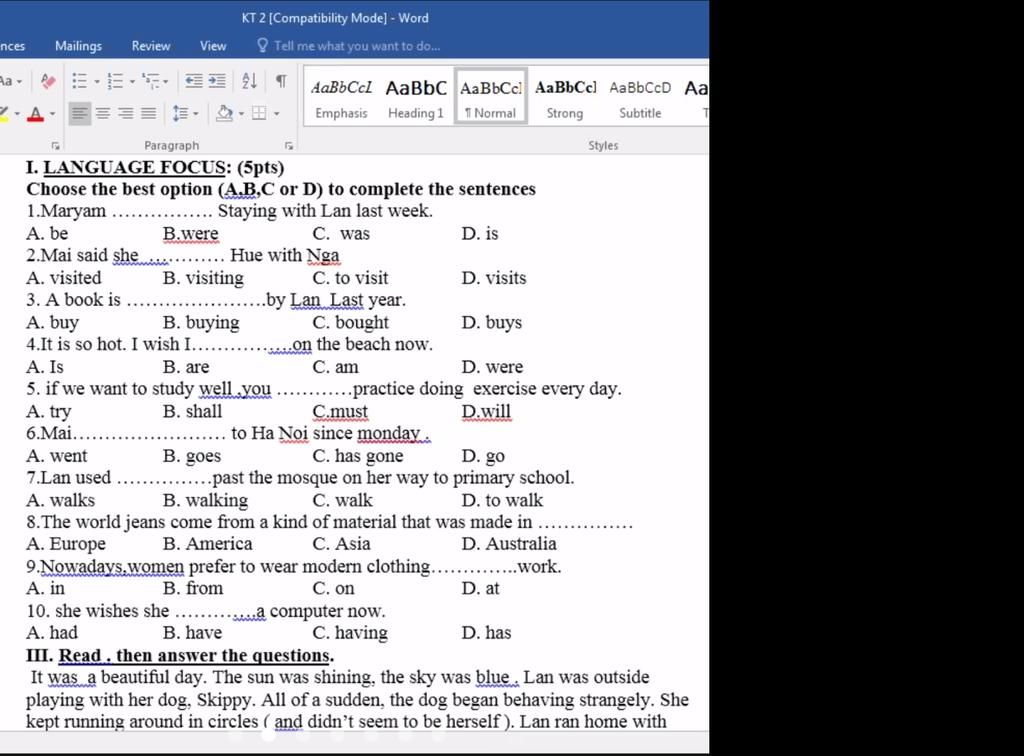The image size is (1024, 756).
Task: Click the underlined 'C.must' option
Action: point(340,411)
